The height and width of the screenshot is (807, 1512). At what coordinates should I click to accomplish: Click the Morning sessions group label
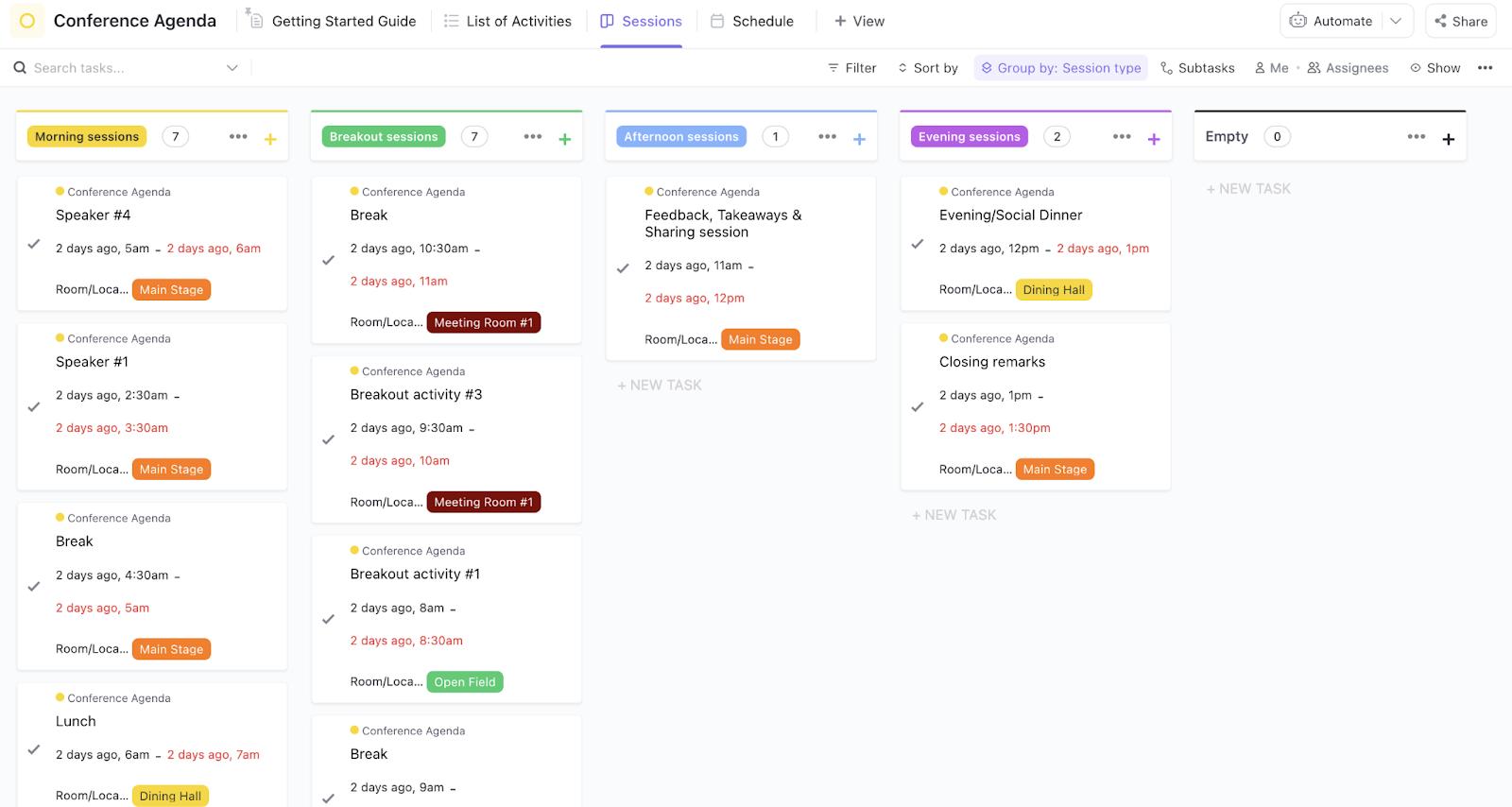pyautogui.click(x=87, y=137)
